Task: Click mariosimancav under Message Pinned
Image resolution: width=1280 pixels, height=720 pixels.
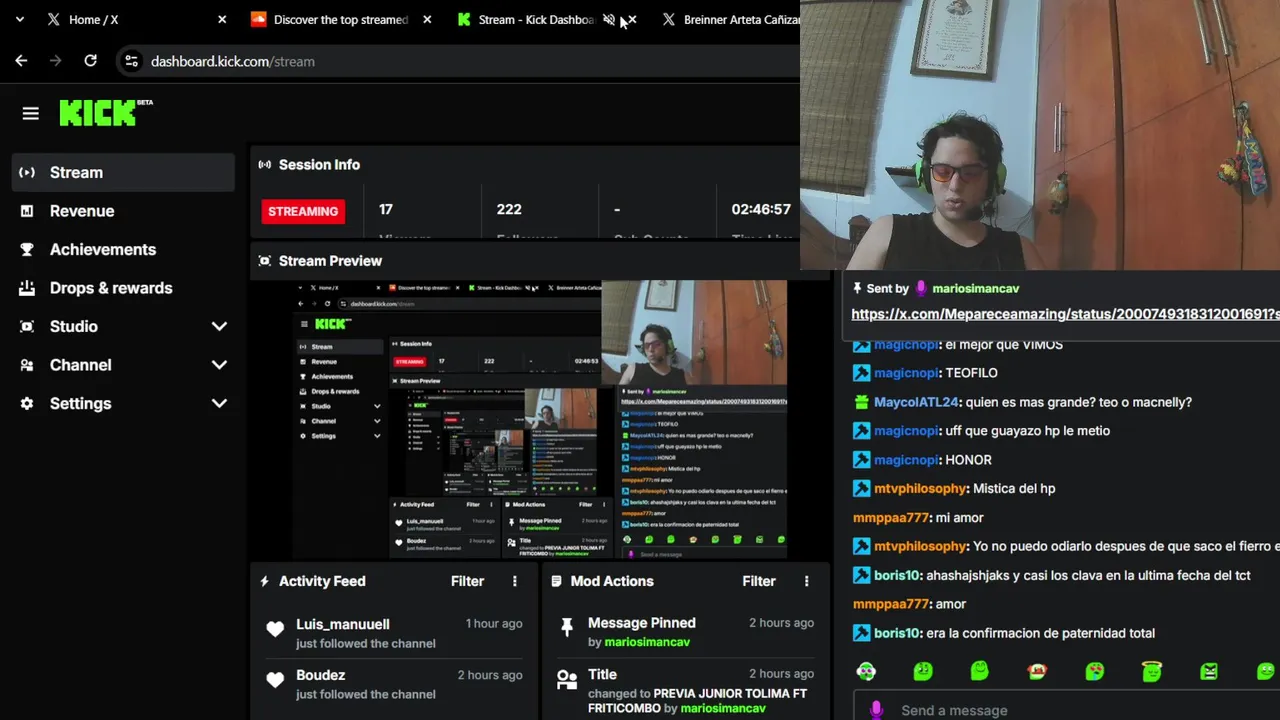Action: 647,642
